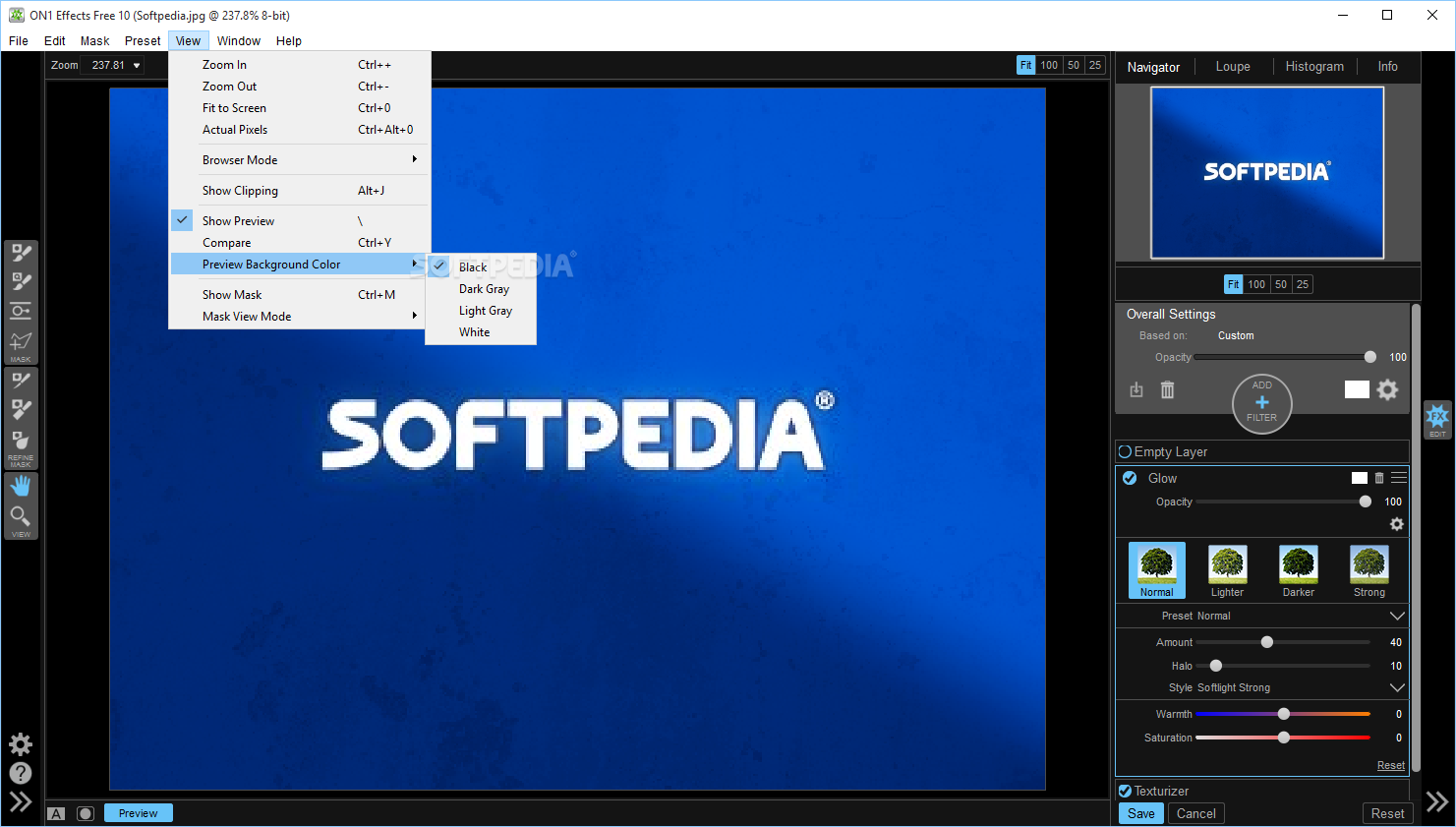This screenshot has height=827, width=1456.
Task: Toggle Show Preview checked menu item
Action: pyautogui.click(x=300, y=221)
